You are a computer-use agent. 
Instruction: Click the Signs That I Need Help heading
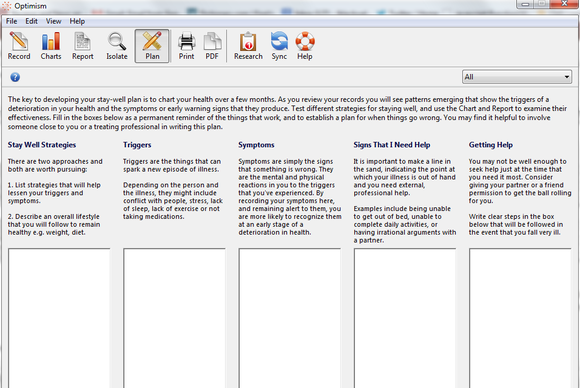[x=392, y=145]
